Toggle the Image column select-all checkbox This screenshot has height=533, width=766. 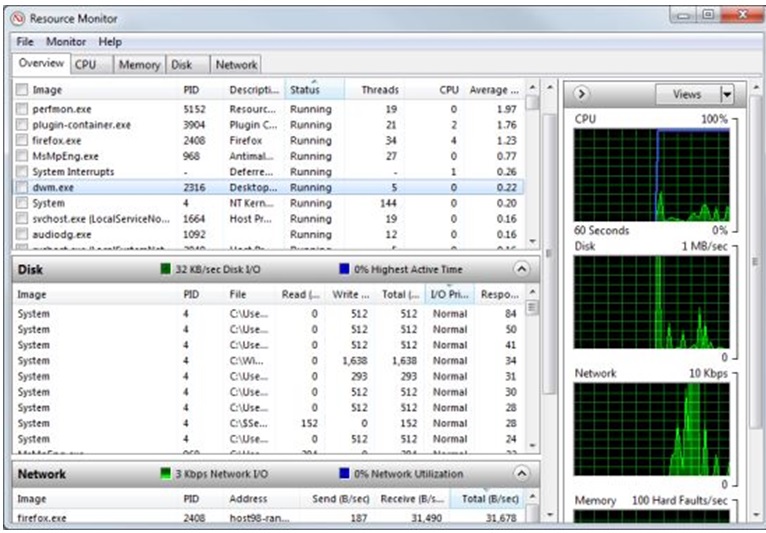click(x=22, y=90)
